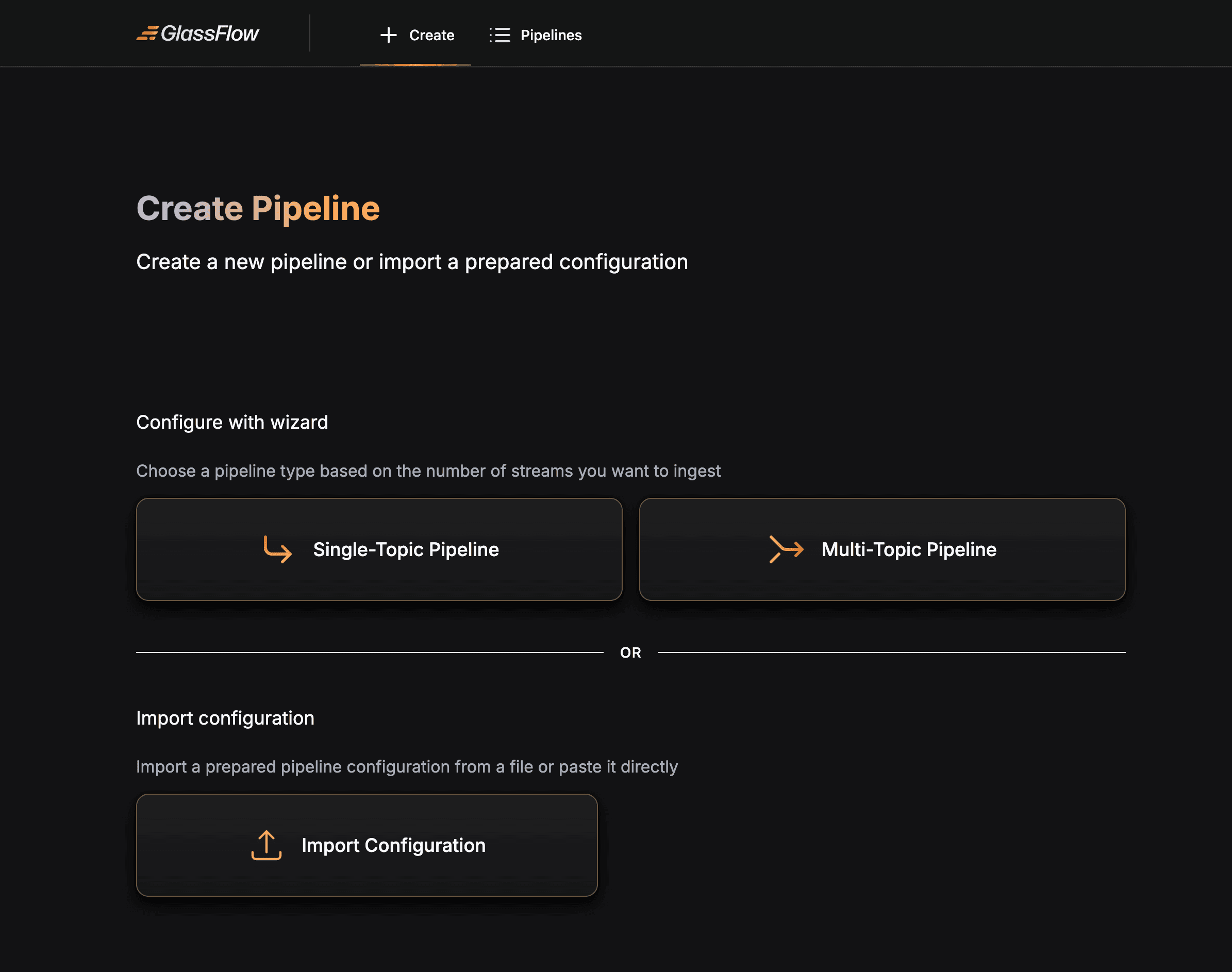
Task: Click the OR divider label
Action: 630,652
